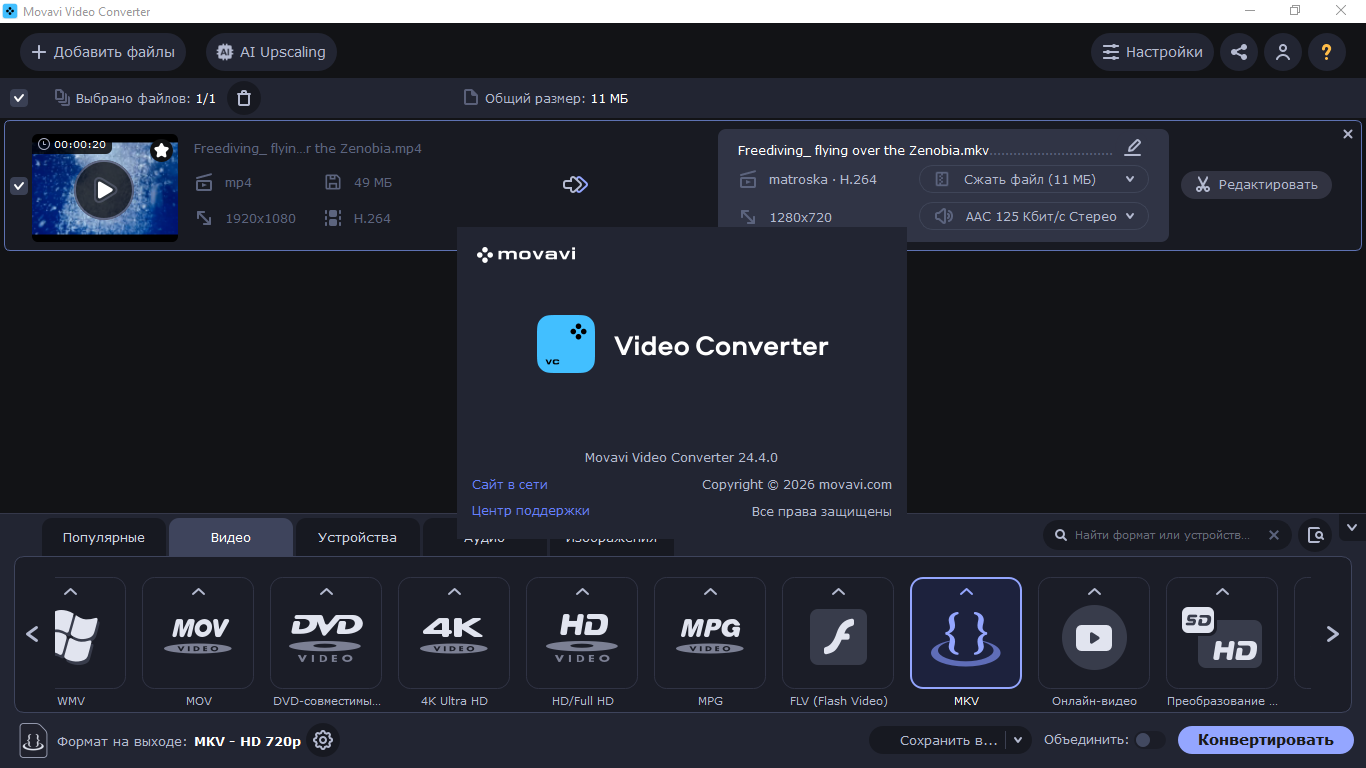
Task: Click the Copyright © 2026 movavi.com text
Action: [x=797, y=485]
